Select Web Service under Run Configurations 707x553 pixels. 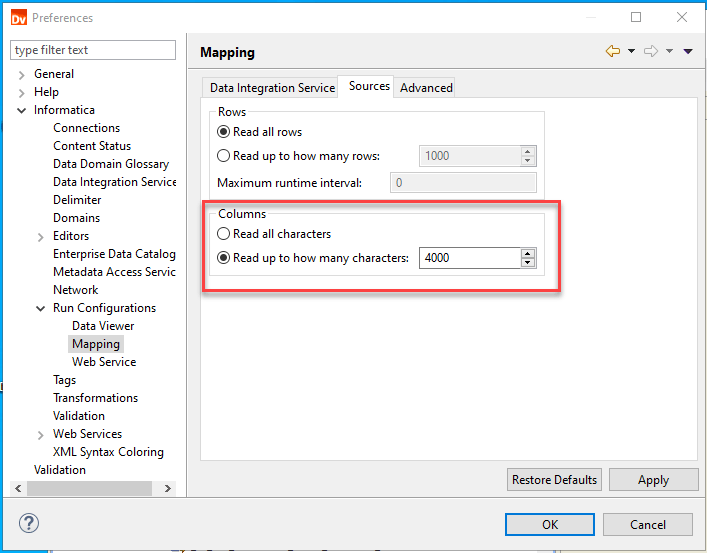(104, 362)
